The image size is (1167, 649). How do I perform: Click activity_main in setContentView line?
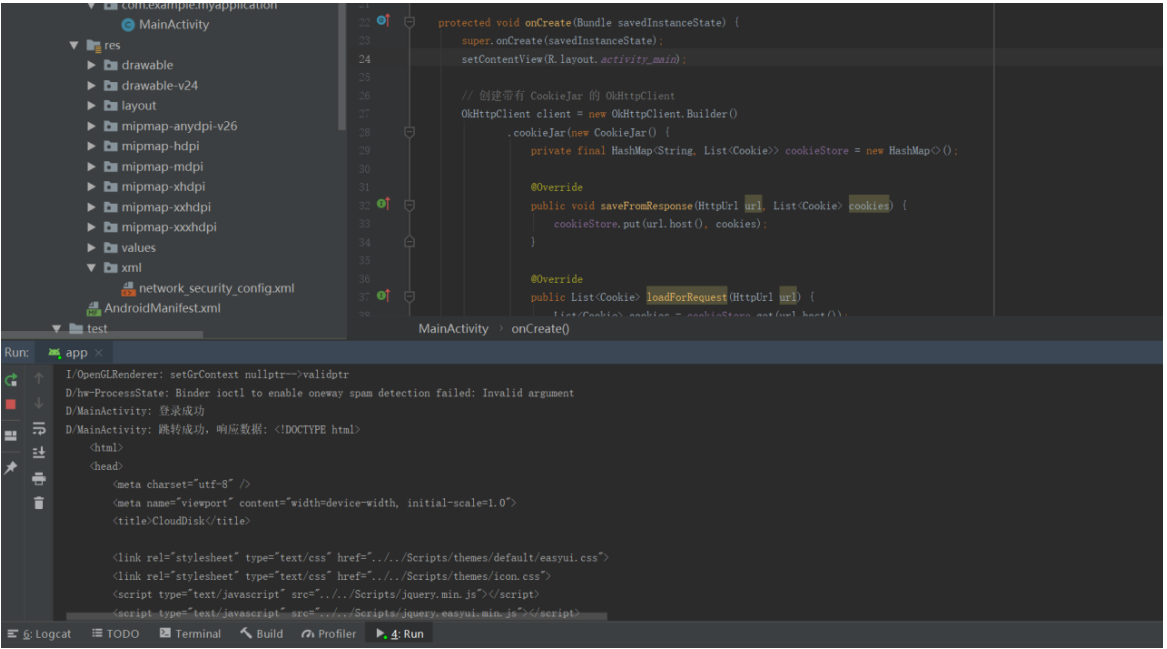coord(639,59)
